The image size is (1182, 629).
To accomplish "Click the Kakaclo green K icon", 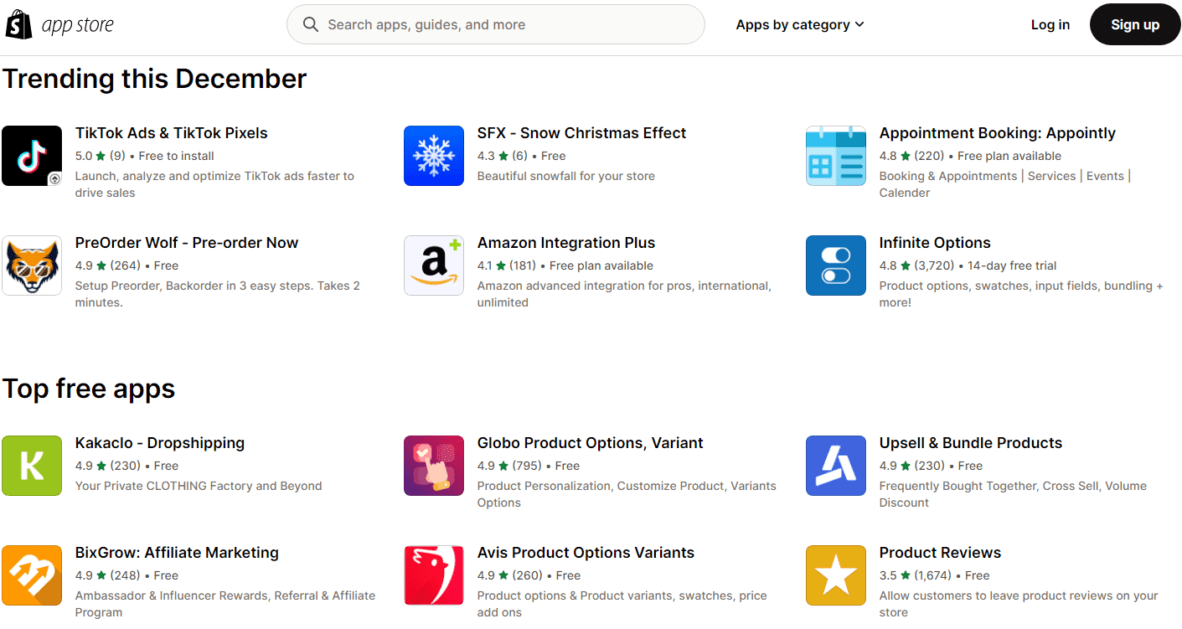I will [32, 466].
